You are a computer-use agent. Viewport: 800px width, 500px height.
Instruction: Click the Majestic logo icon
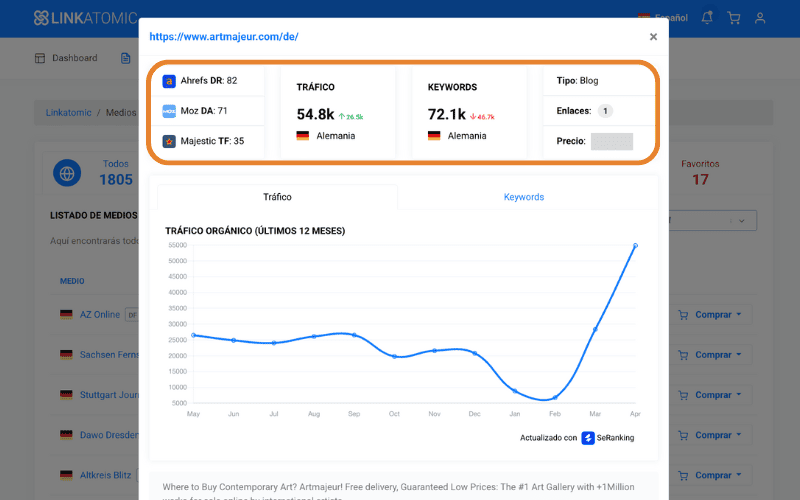(x=169, y=141)
